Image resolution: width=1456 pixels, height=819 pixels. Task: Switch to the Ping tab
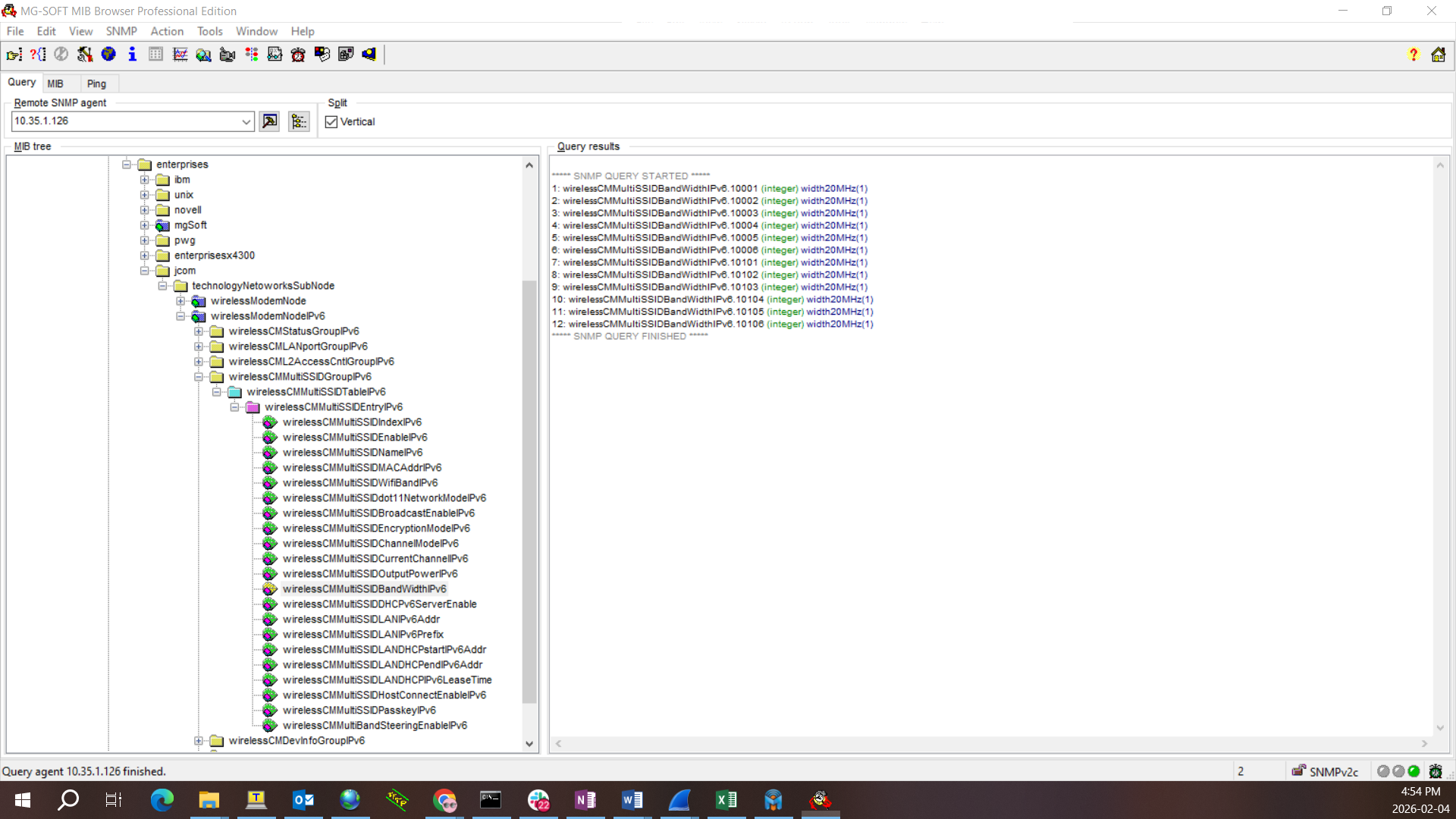(96, 83)
